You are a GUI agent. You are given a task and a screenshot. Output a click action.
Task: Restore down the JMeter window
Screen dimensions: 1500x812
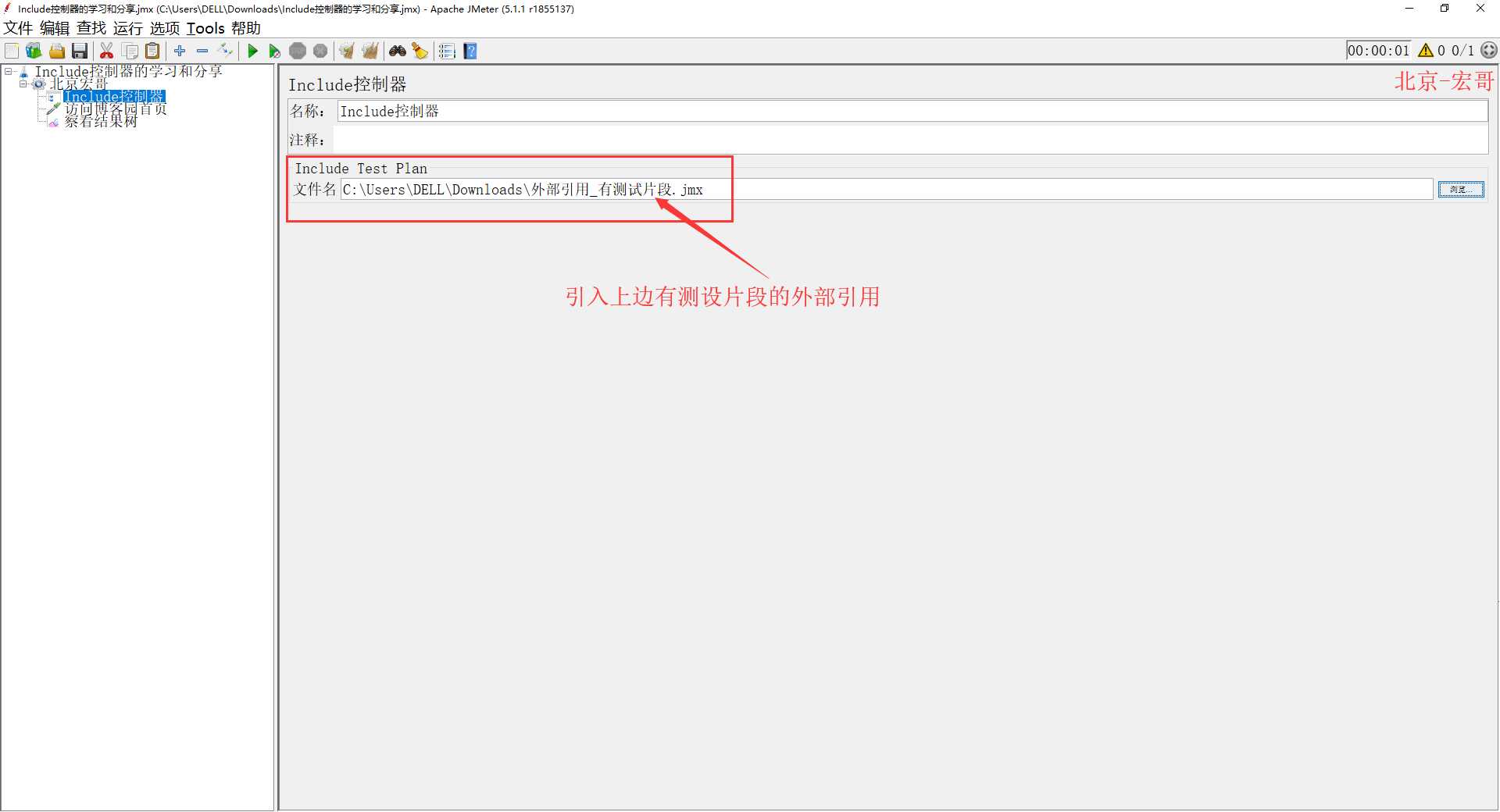tap(1445, 9)
